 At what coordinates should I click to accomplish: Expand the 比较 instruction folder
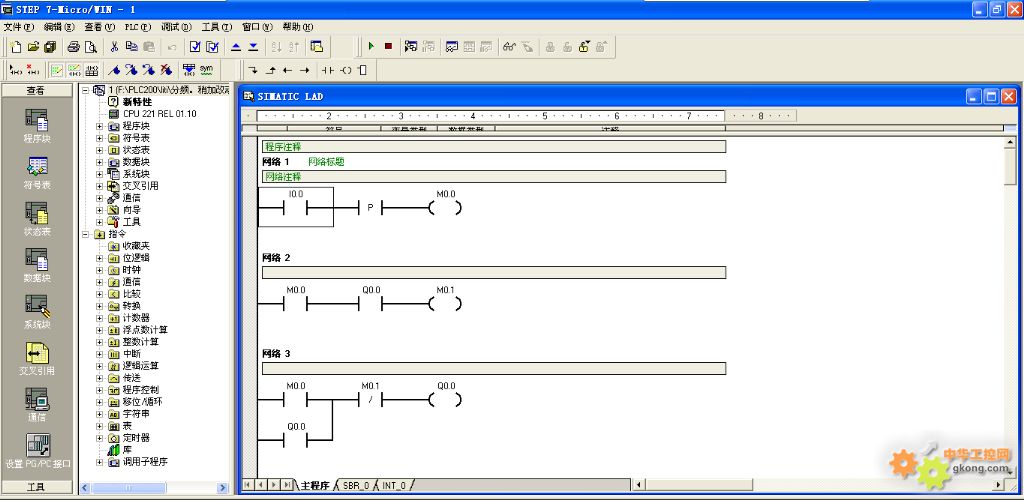coord(100,294)
